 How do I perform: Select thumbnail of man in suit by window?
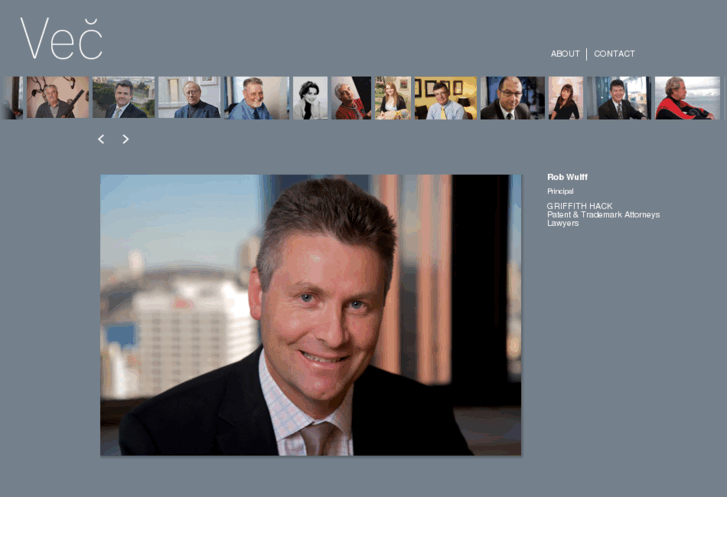pos(619,98)
